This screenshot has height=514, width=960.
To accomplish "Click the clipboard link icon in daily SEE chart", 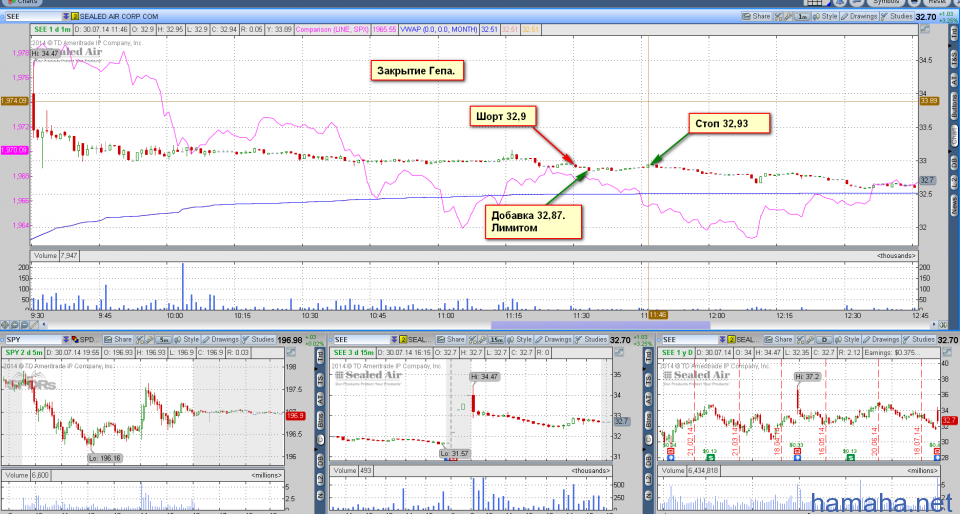I will tap(732, 340).
